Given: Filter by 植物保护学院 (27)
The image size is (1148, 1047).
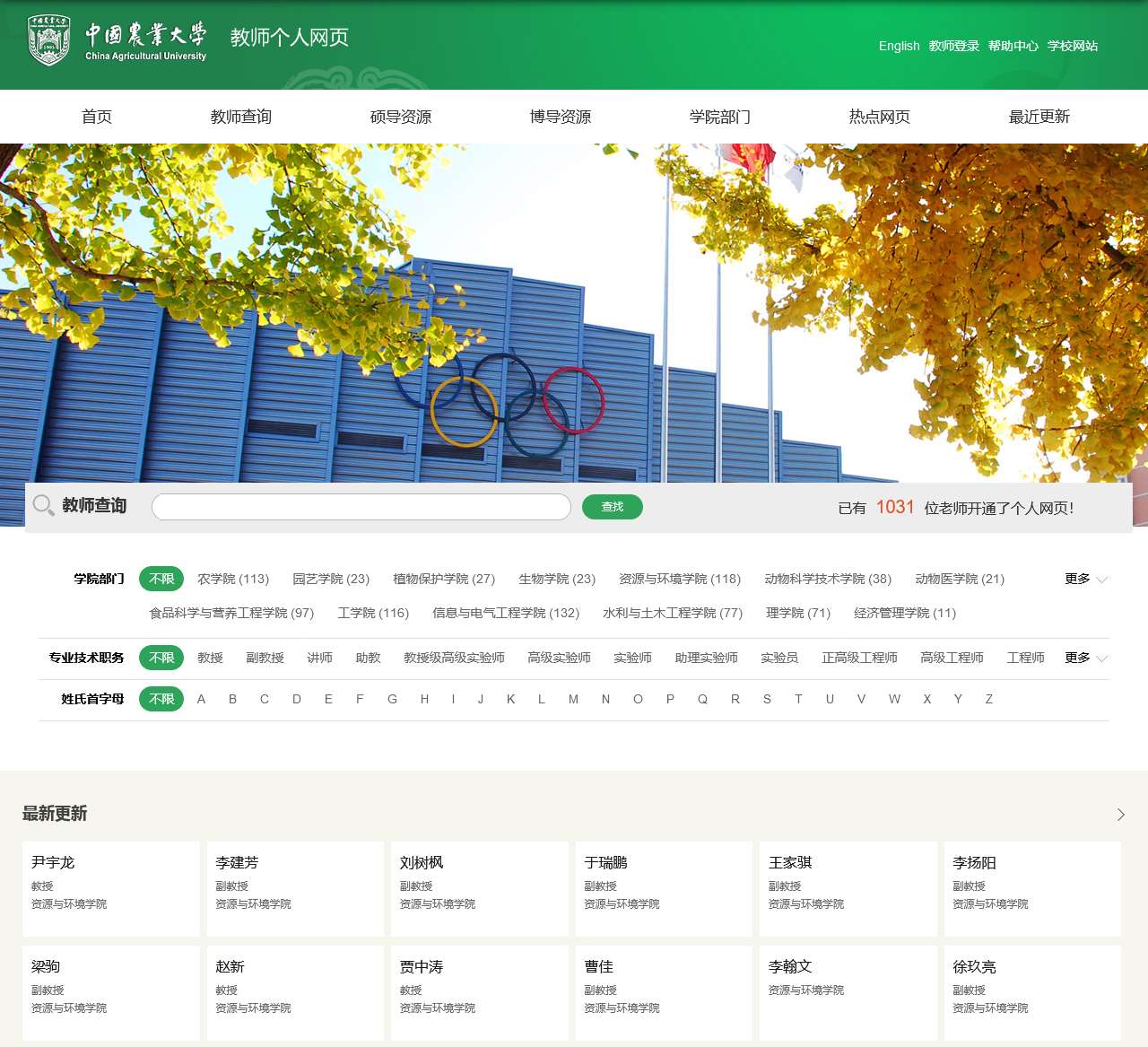Looking at the screenshot, I should [444, 579].
